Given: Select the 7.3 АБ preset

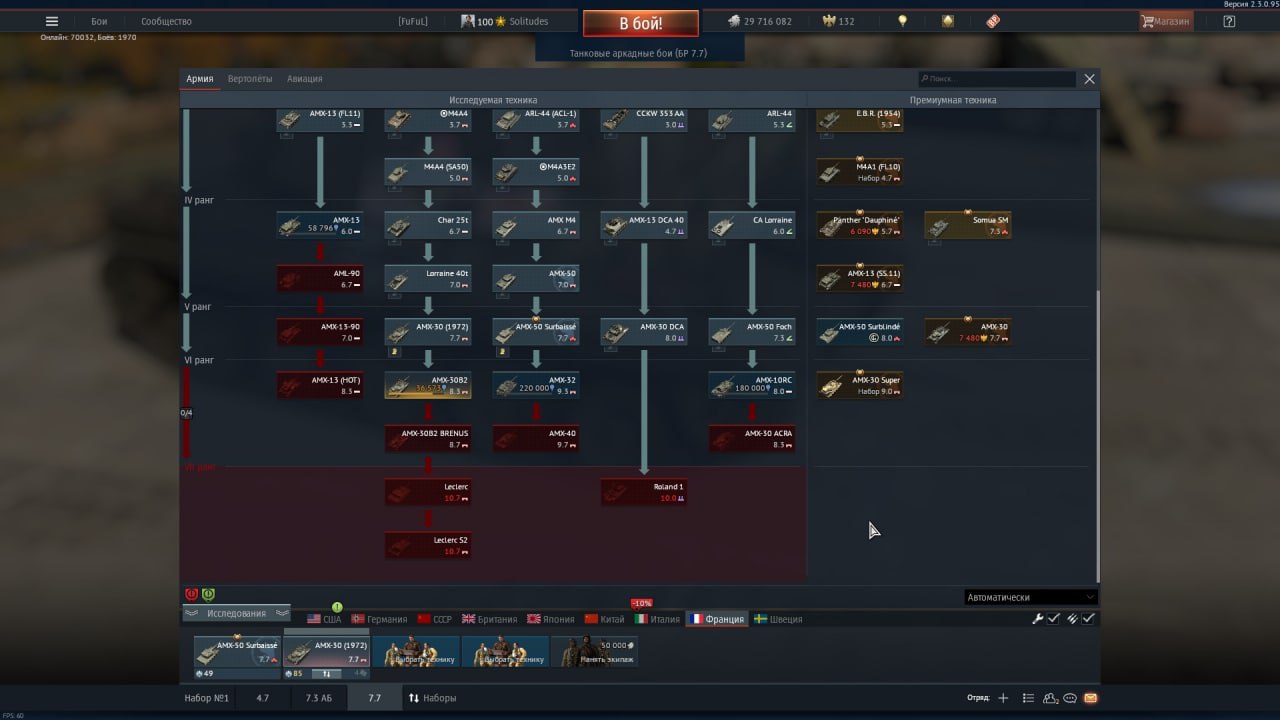Looking at the screenshot, I should point(318,698).
